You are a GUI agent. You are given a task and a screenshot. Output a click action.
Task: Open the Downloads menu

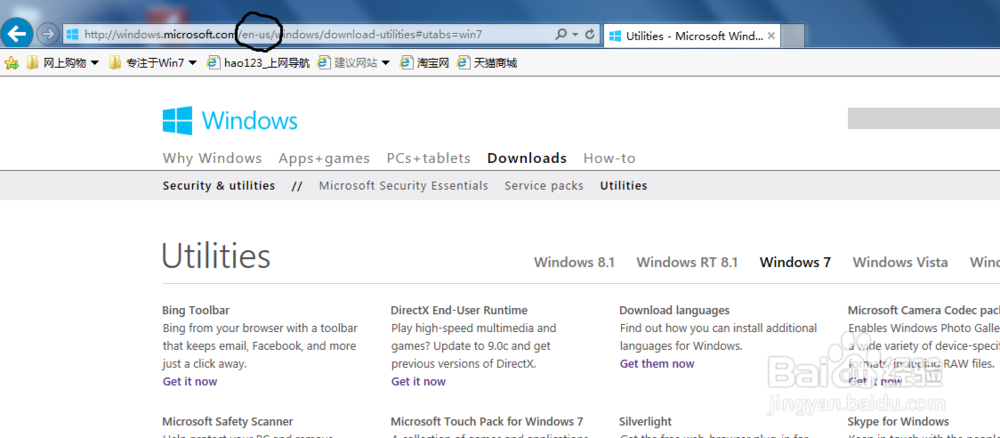click(x=527, y=158)
